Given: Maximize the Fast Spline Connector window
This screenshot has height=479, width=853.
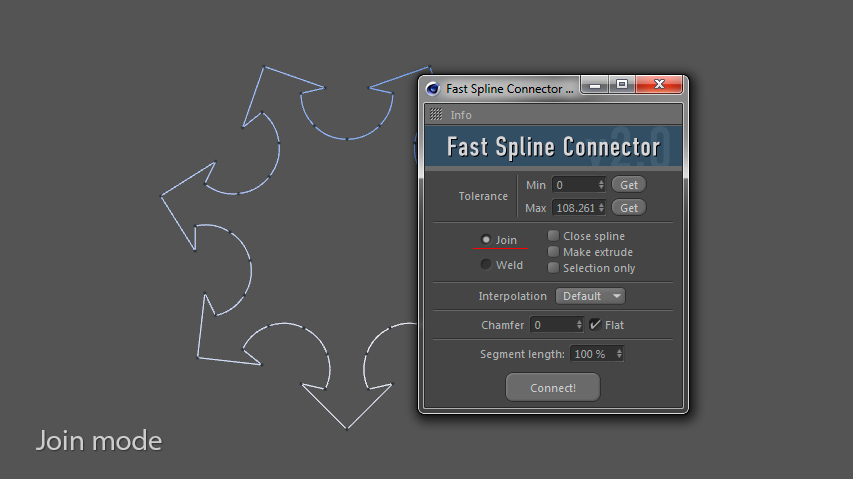Looking at the screenshot, I should [622, 85].
